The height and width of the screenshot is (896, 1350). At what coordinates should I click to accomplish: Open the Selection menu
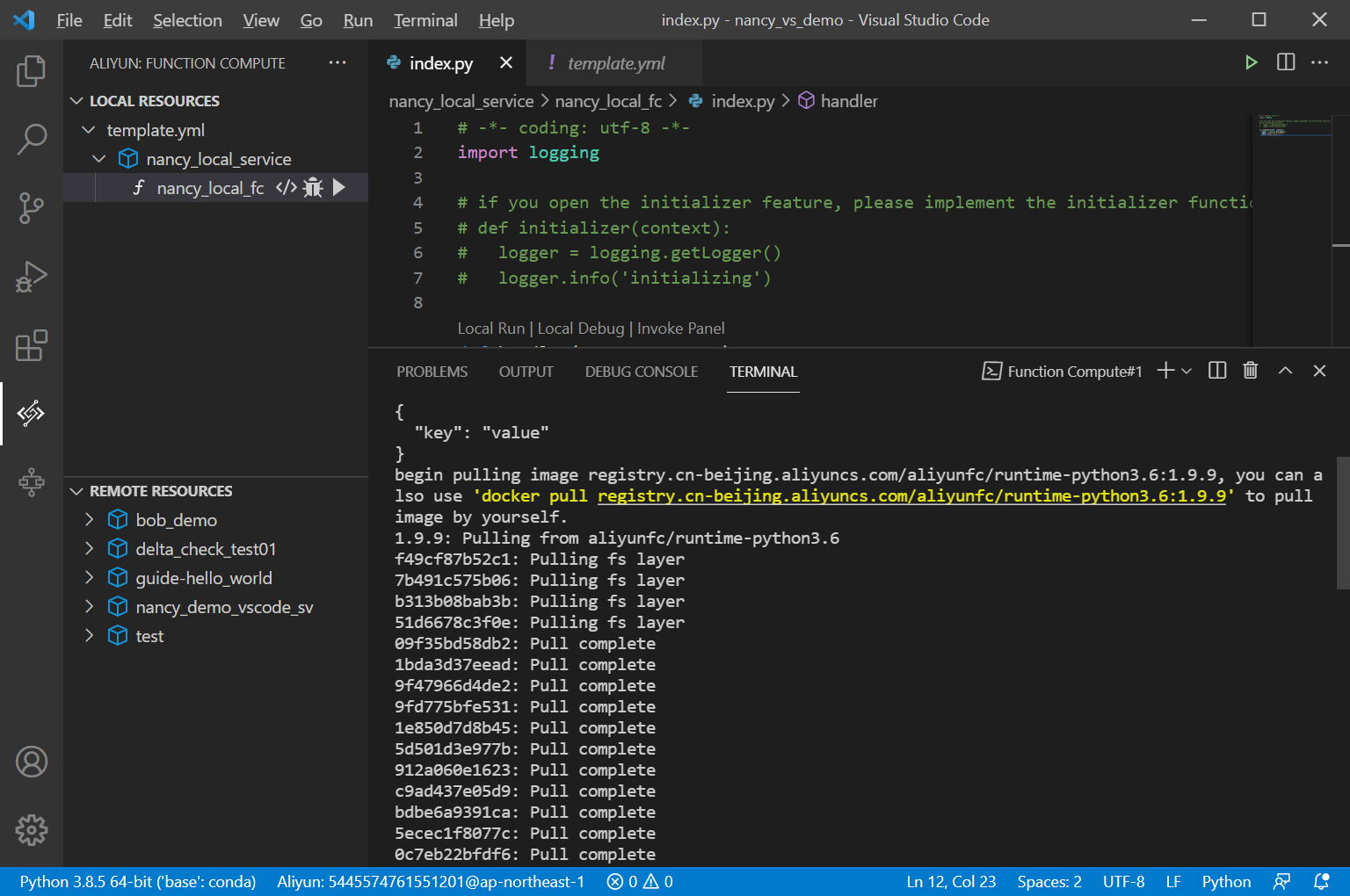(187, 20)
